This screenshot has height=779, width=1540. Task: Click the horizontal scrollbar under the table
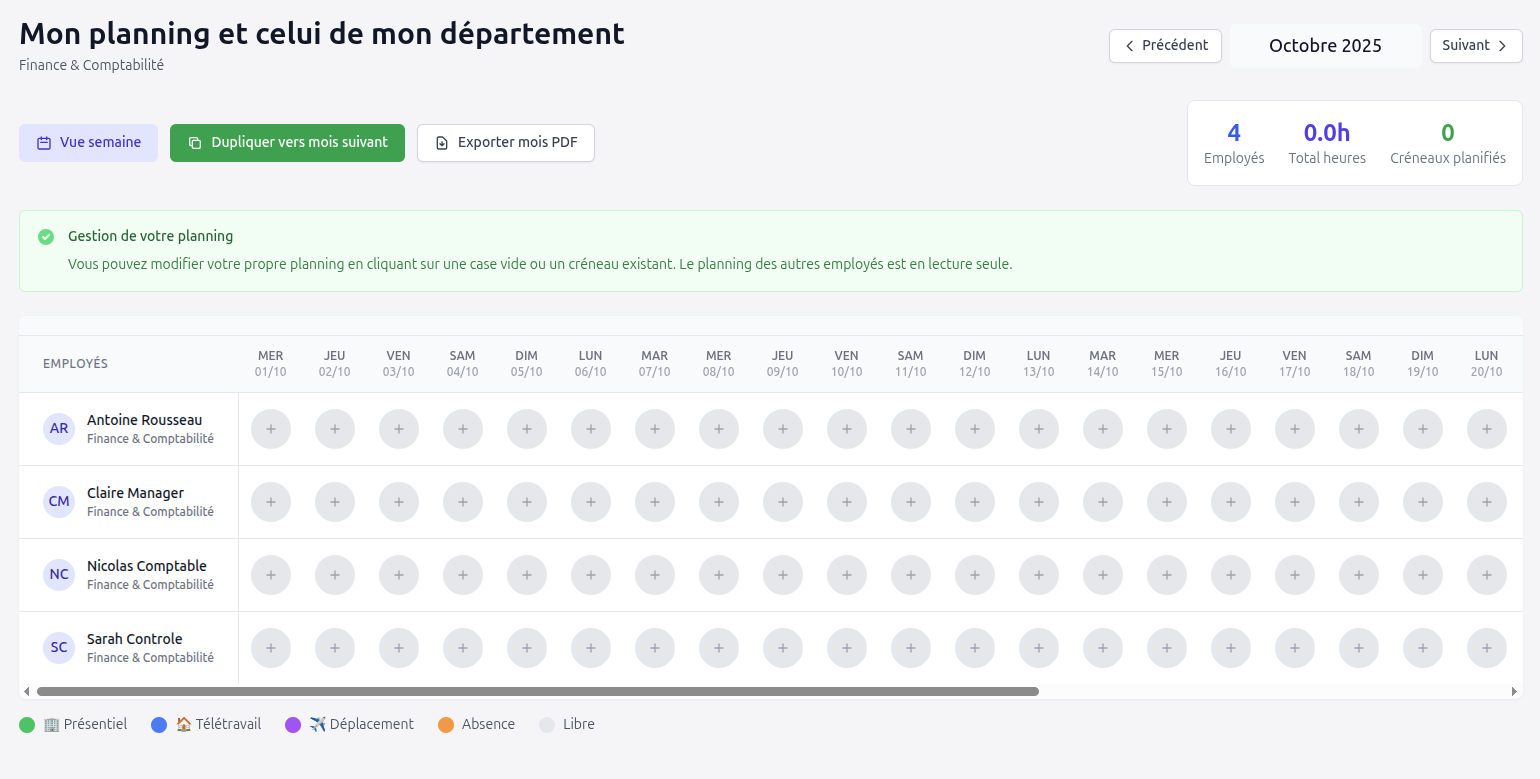538,691
